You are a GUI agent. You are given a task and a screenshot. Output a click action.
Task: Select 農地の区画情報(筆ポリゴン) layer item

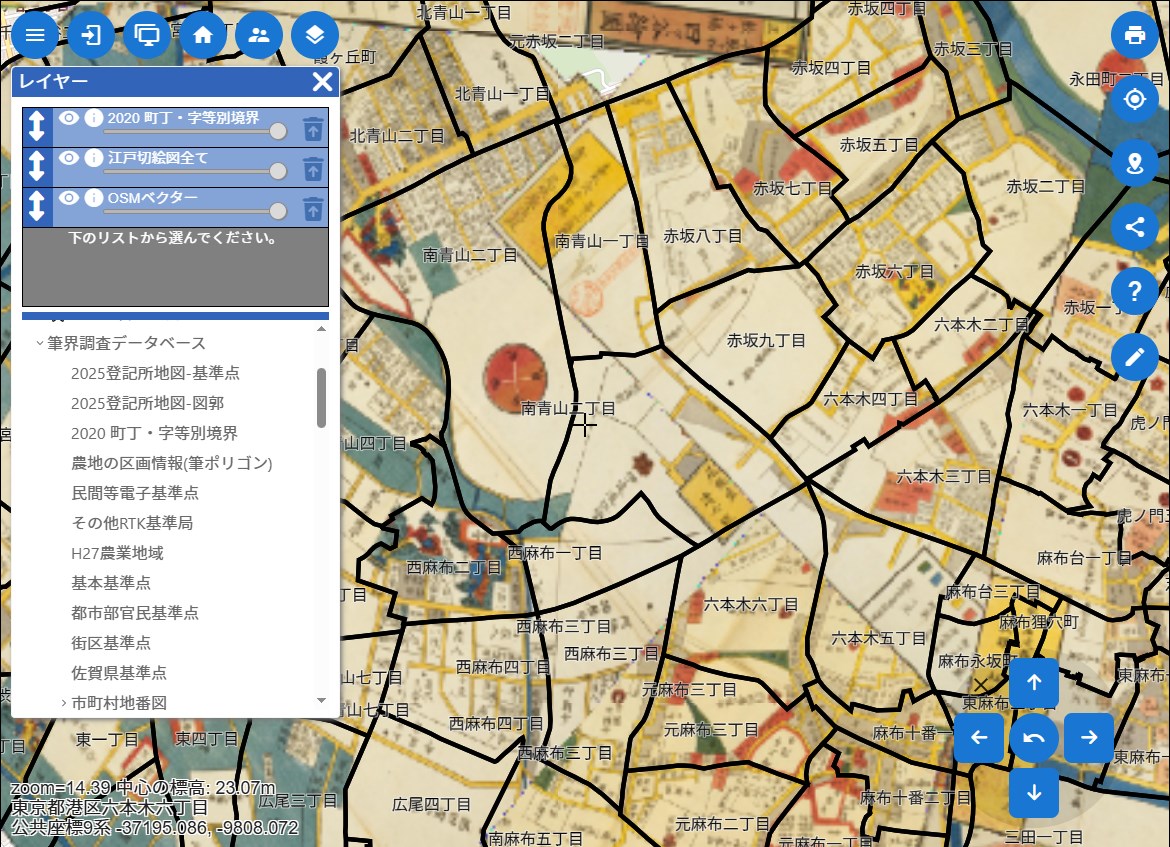[172, 463]
